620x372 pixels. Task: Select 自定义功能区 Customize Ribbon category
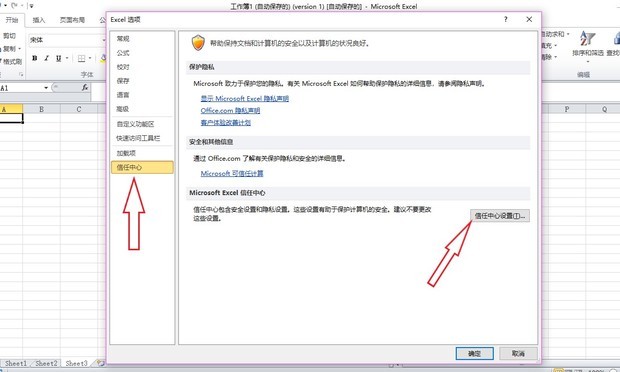coord(142,124)
